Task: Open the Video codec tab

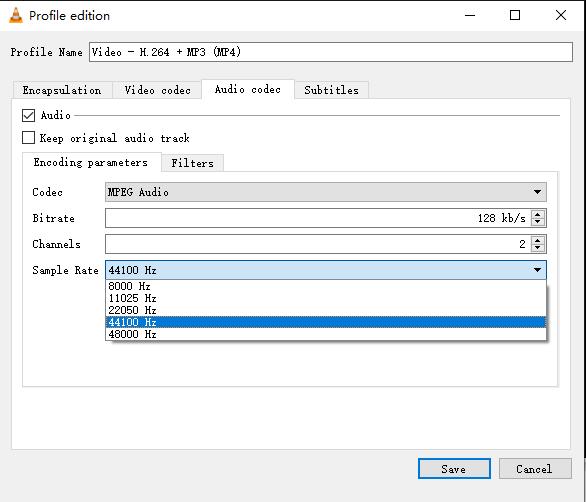Action: (x=157, y=90)
